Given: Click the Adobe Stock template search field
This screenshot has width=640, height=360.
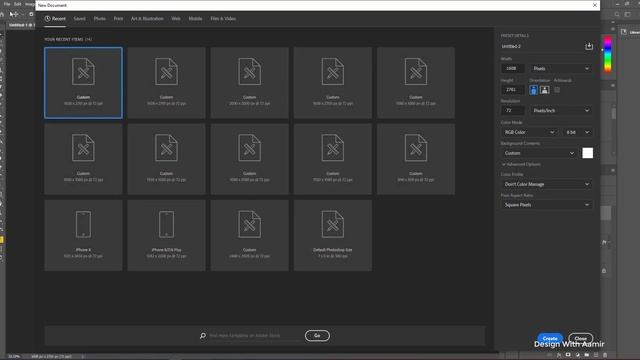Looking at the screenshot, I should 255,336.
